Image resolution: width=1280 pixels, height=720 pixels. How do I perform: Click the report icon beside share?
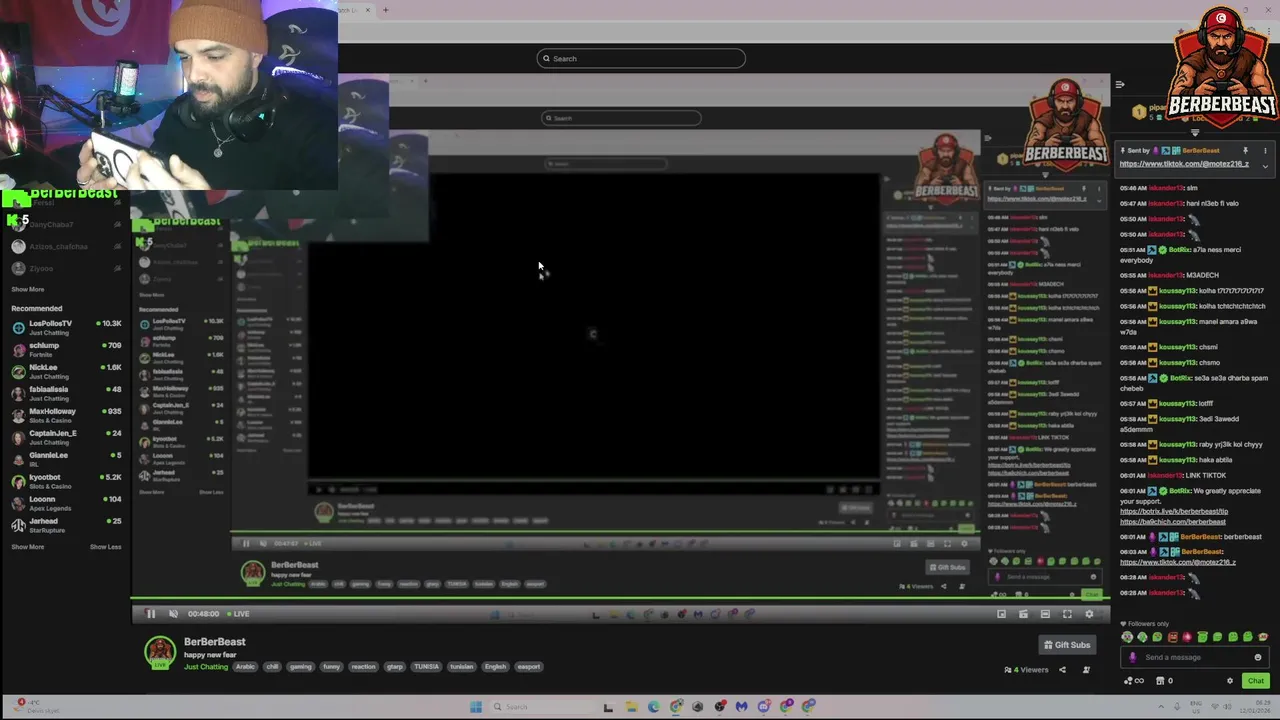tap(1086, 670)
